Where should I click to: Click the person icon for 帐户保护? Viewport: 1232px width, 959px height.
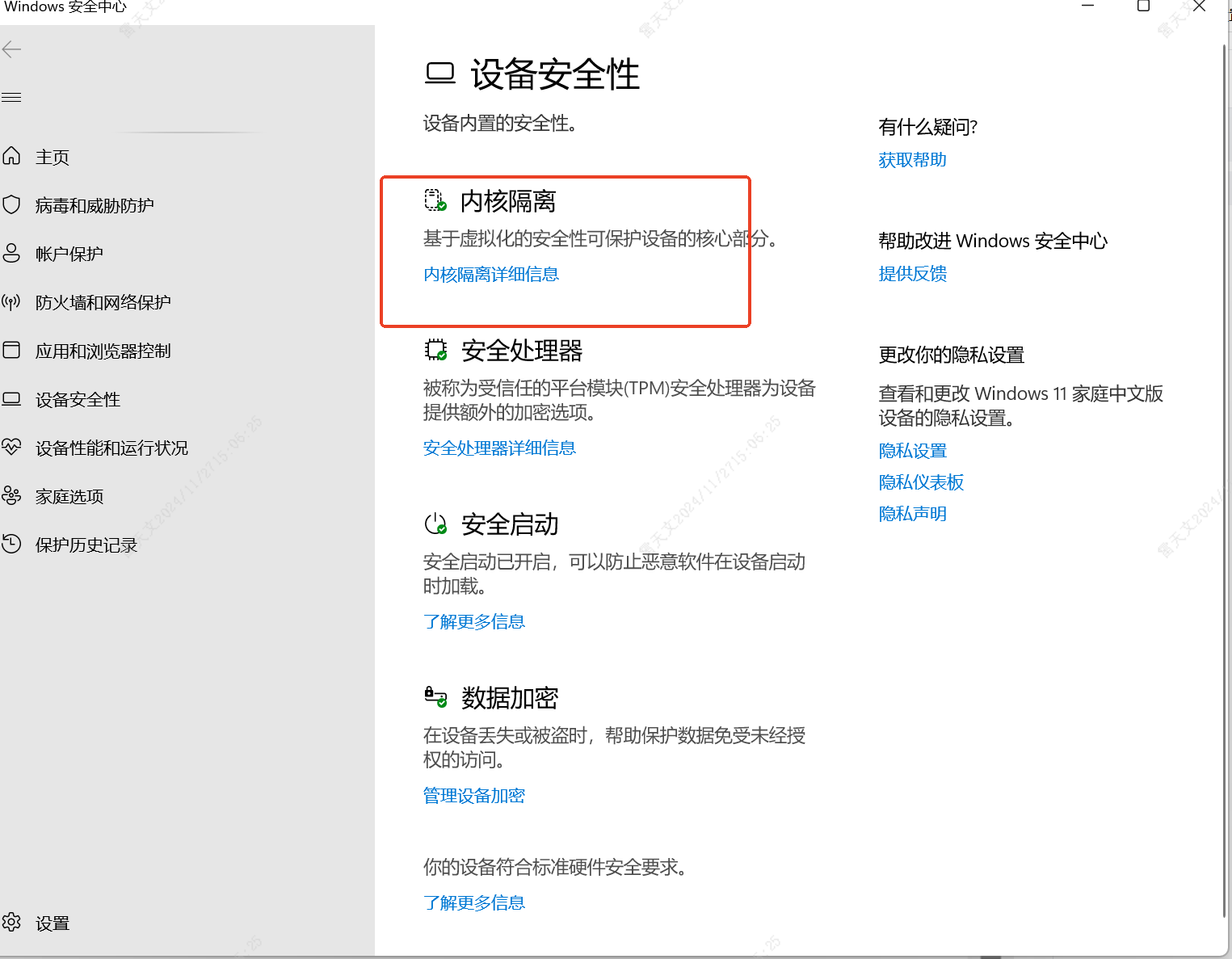[11, 253]
